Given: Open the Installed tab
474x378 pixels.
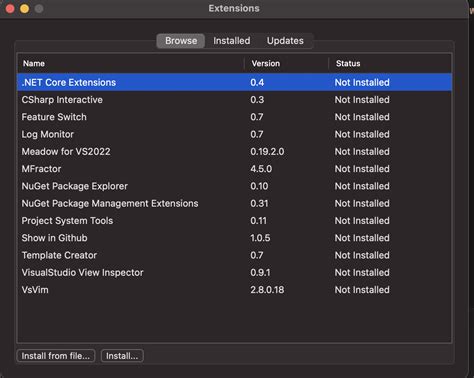Looking at the screenshot, I should pyautogui.click(x=232, y=41).
